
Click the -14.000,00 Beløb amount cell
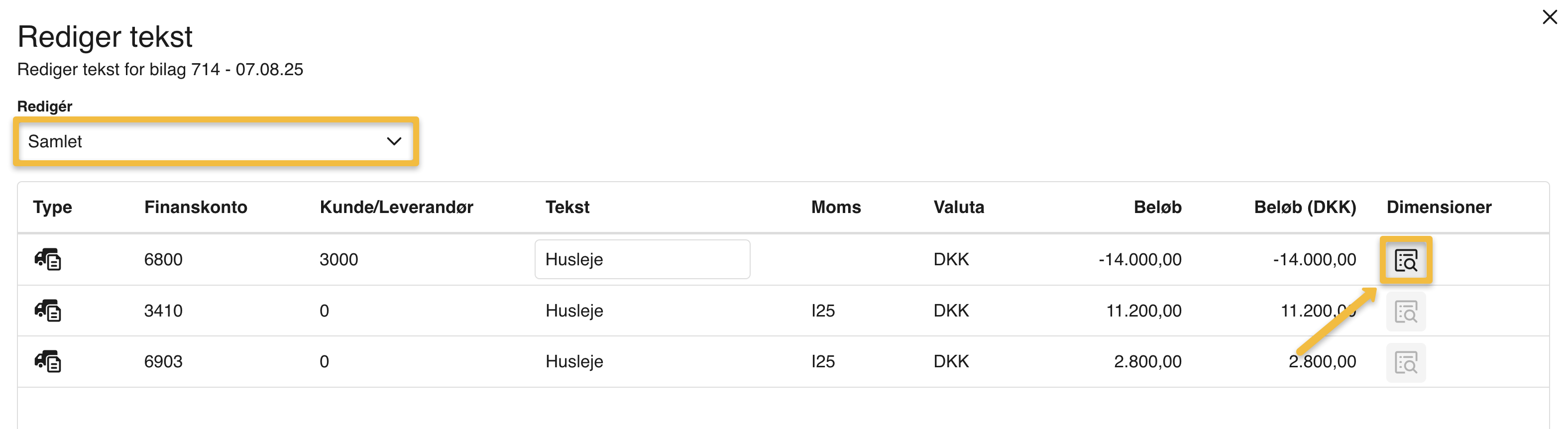1139,259
